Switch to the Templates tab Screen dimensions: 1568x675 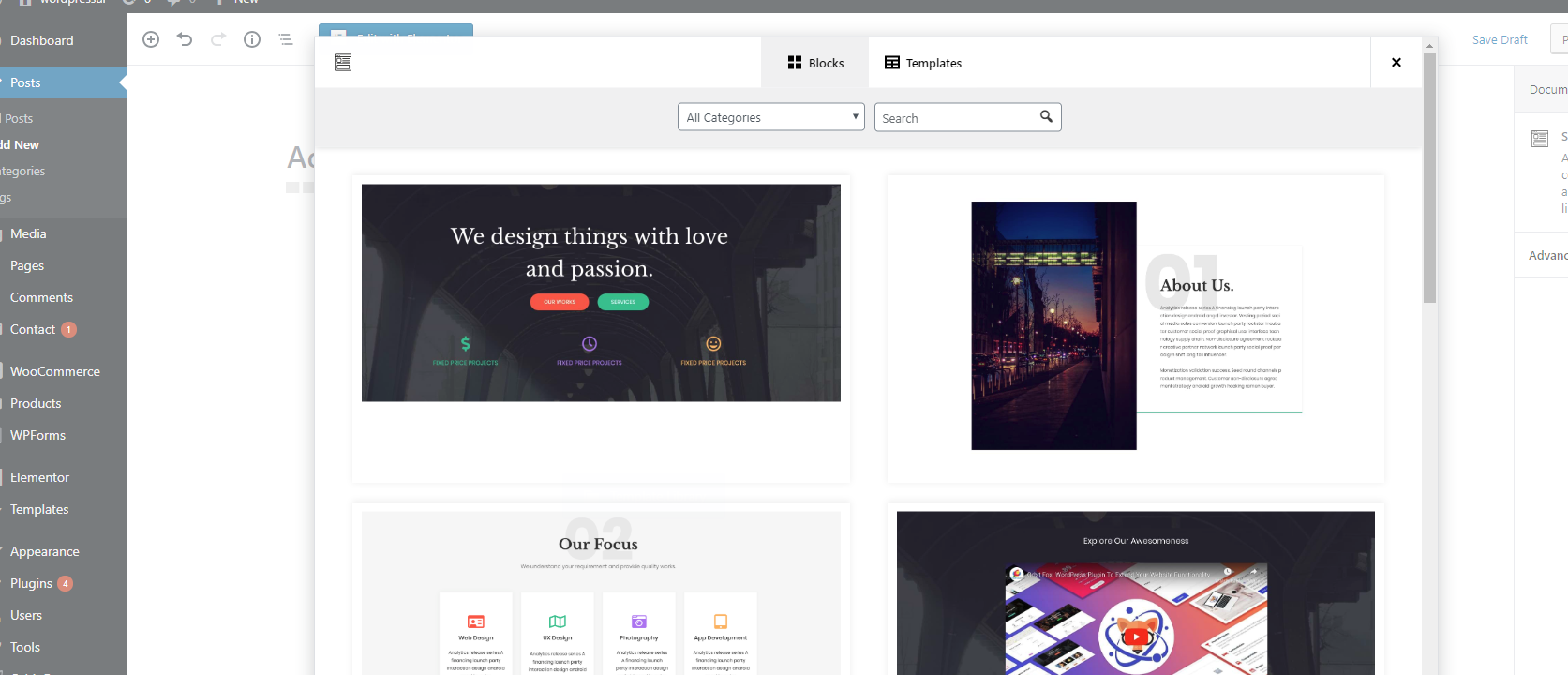click(923, 63)
